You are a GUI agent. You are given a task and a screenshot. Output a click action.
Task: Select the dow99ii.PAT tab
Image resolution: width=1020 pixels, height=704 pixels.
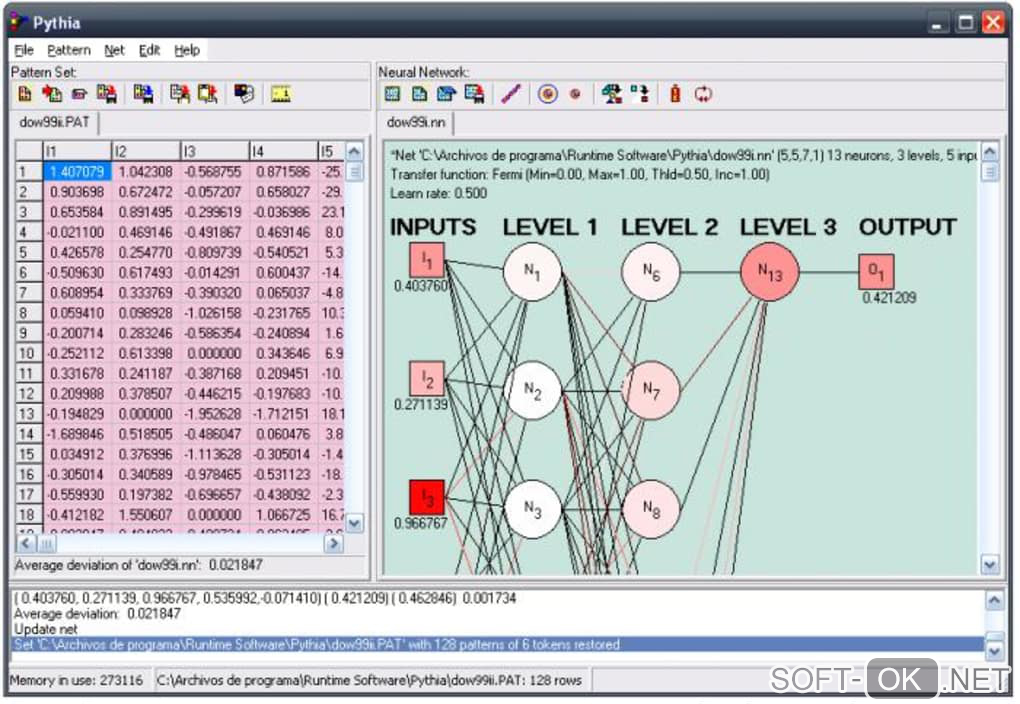55,122
